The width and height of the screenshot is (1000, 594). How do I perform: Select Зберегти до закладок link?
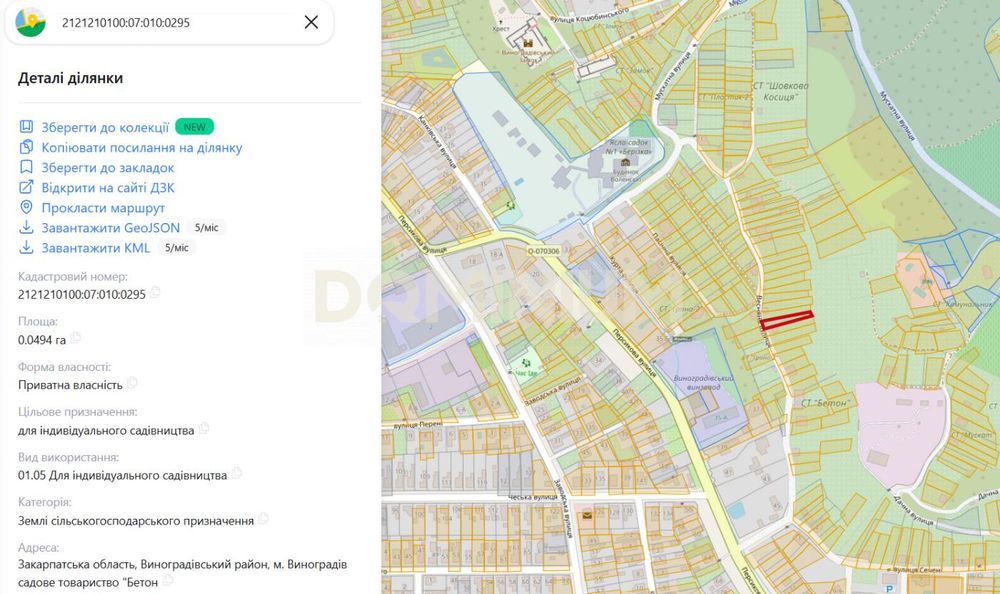click(x=108, y=168)
